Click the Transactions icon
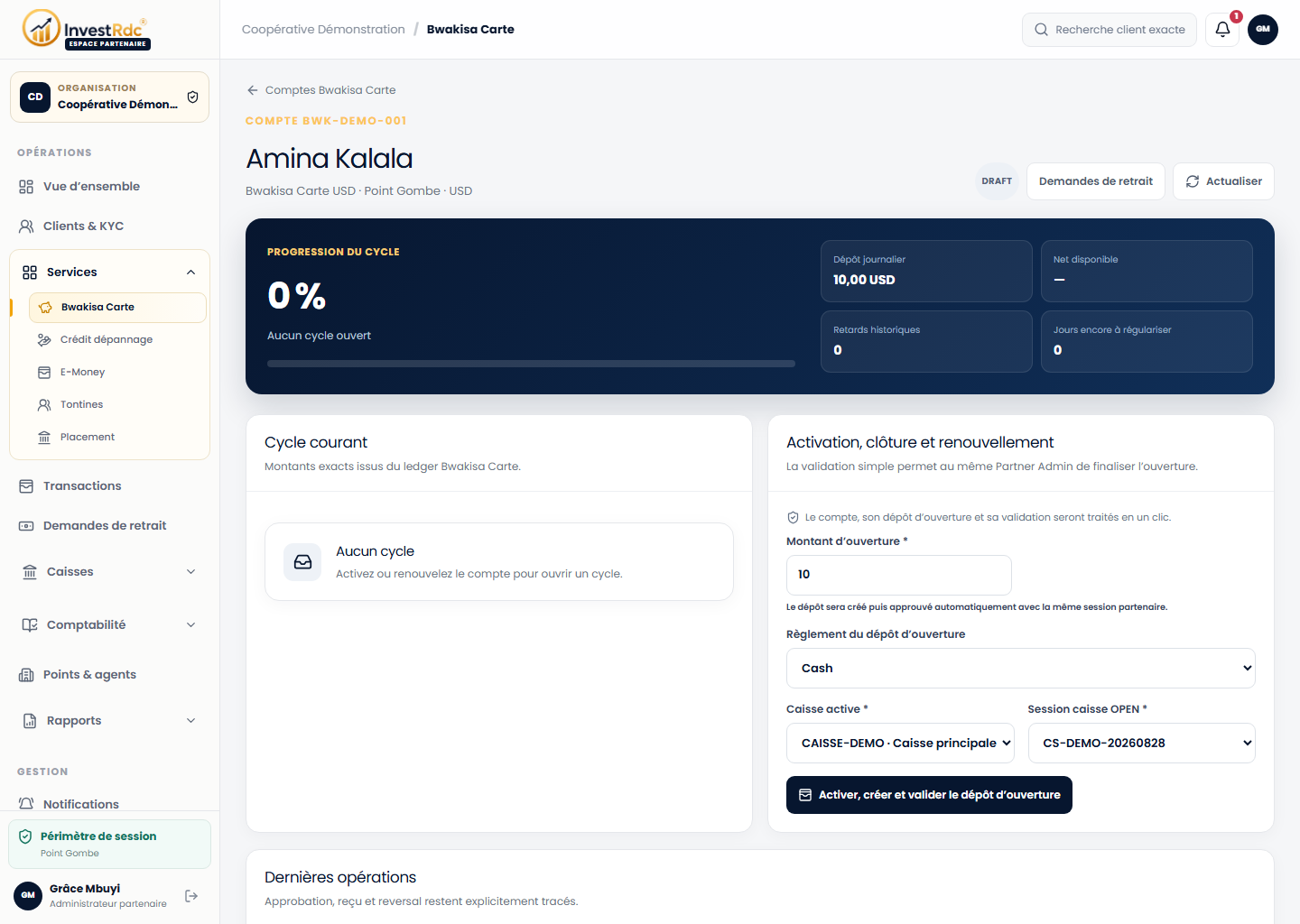1300x924 pixels. click(26, 486)
